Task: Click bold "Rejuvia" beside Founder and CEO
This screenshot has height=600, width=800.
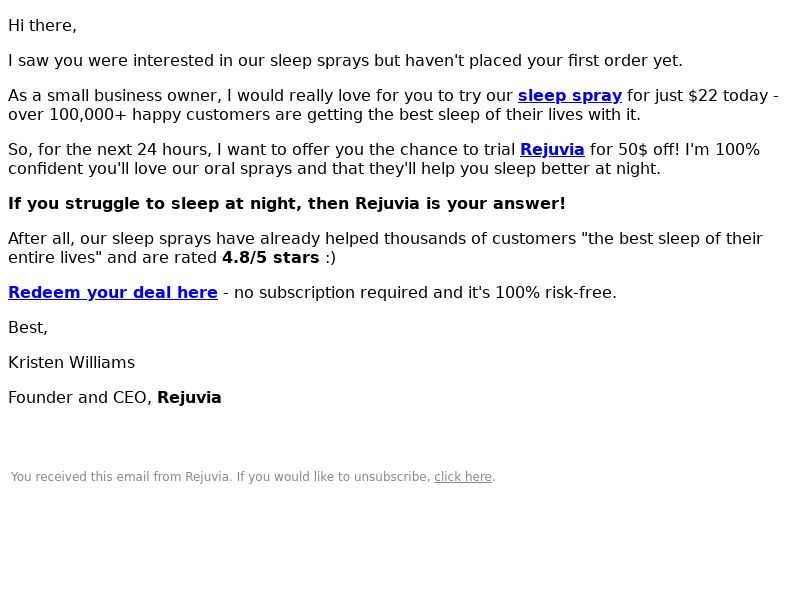Action: (189, 397)
